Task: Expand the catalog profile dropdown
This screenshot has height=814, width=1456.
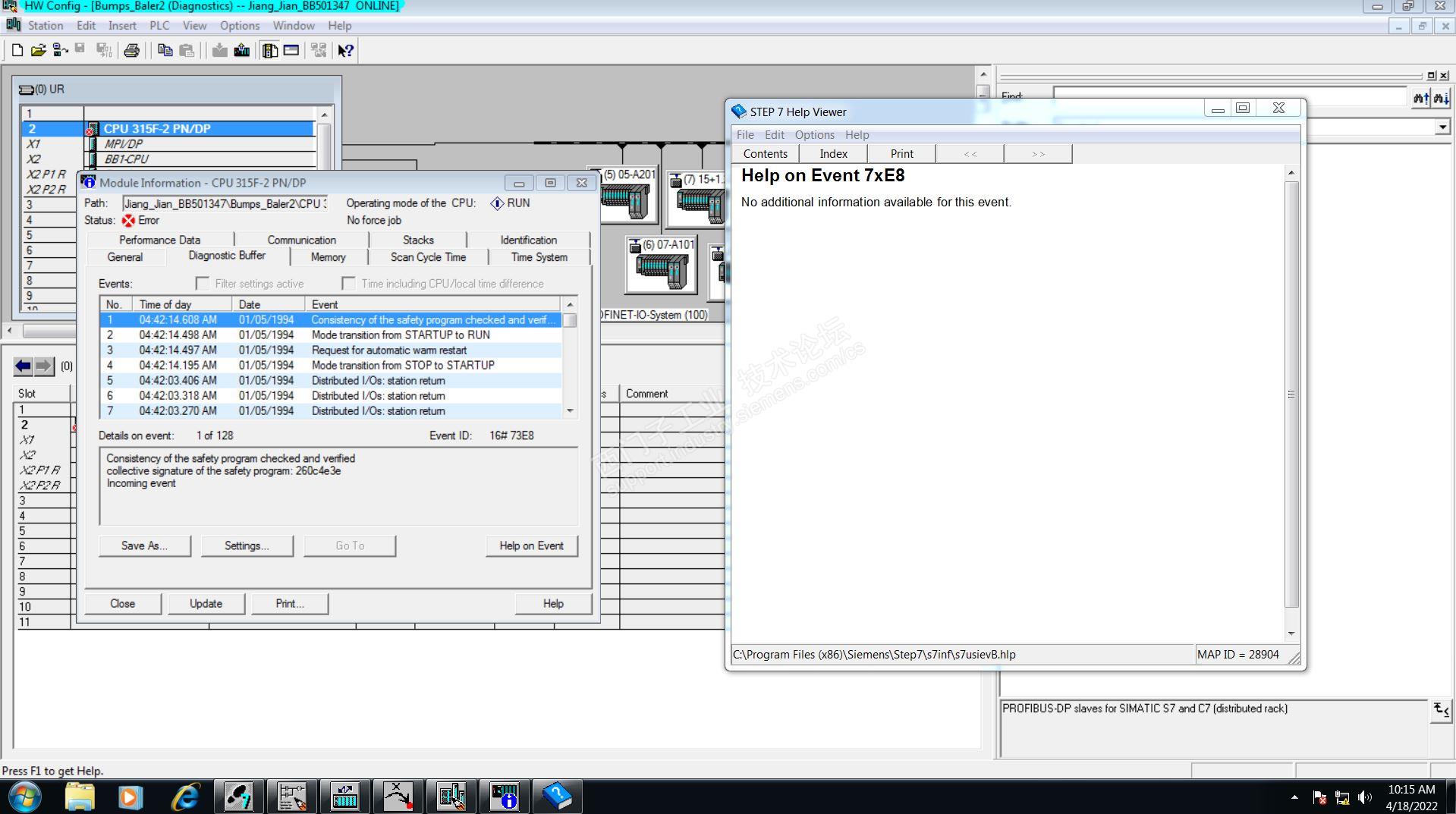Action: pos(1442,127)
